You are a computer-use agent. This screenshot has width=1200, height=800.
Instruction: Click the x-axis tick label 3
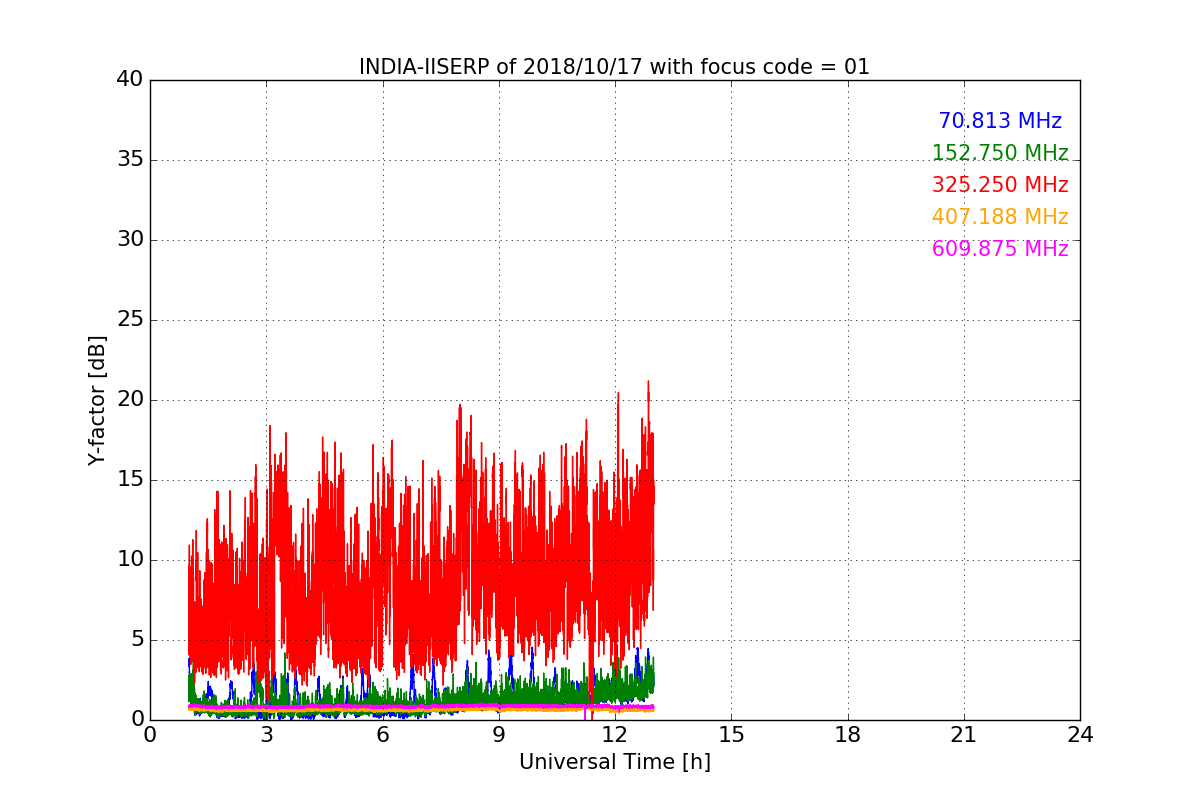tap(266, 734)
